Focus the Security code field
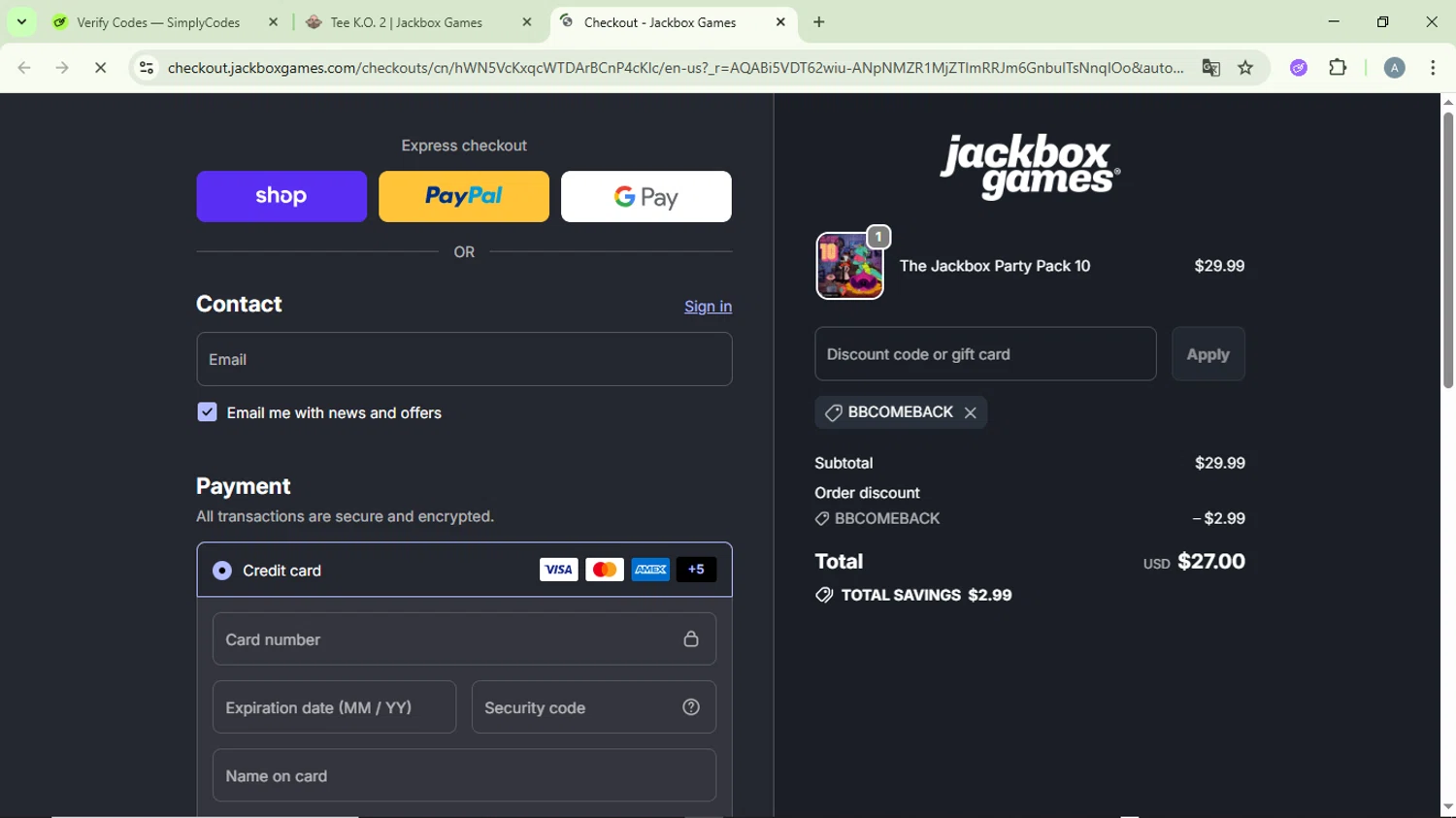The height and width of the screenshot is (818, 1456). [594, 707]
